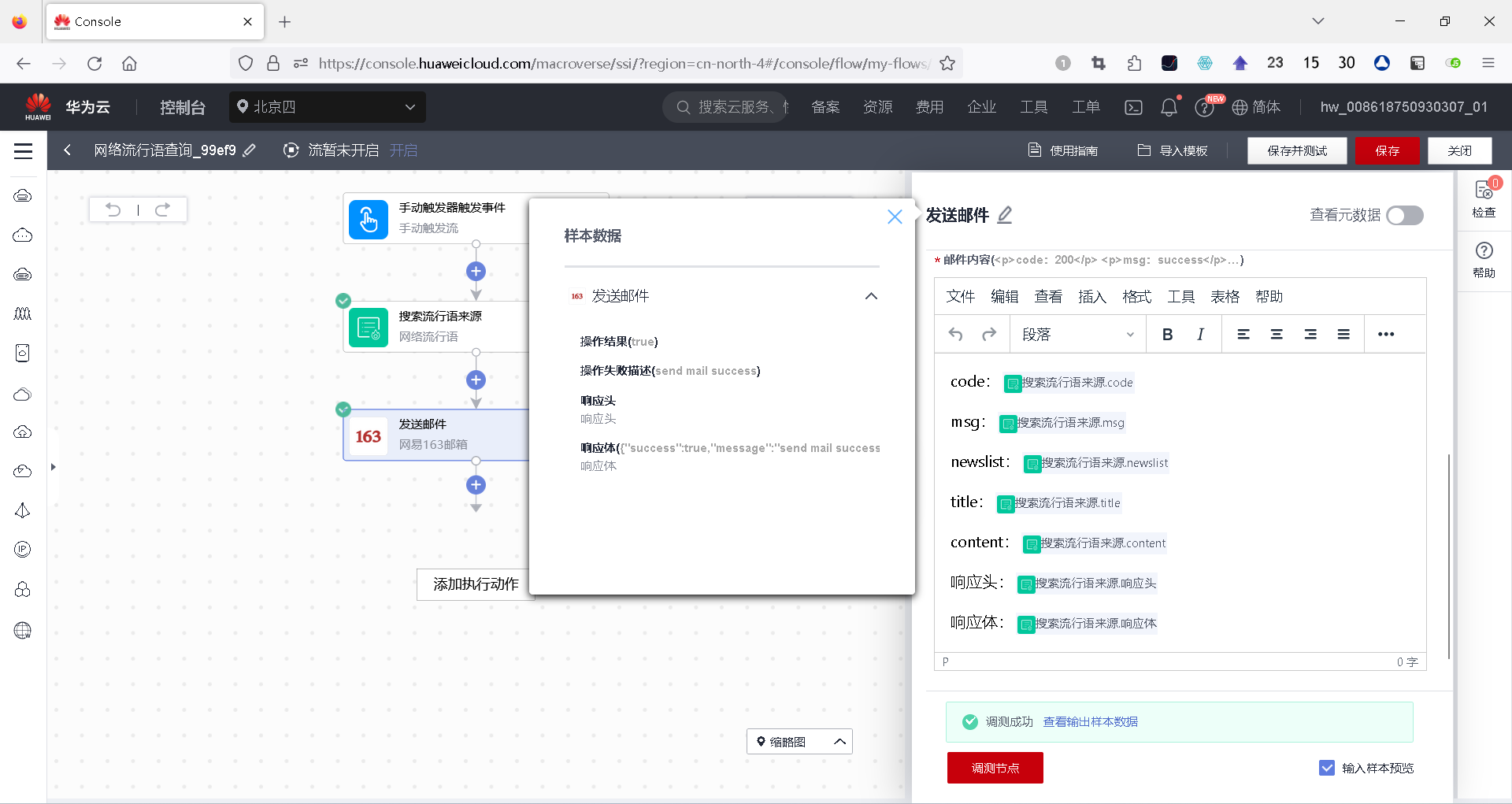Close the 样本数据 popup

click(895, 217)
